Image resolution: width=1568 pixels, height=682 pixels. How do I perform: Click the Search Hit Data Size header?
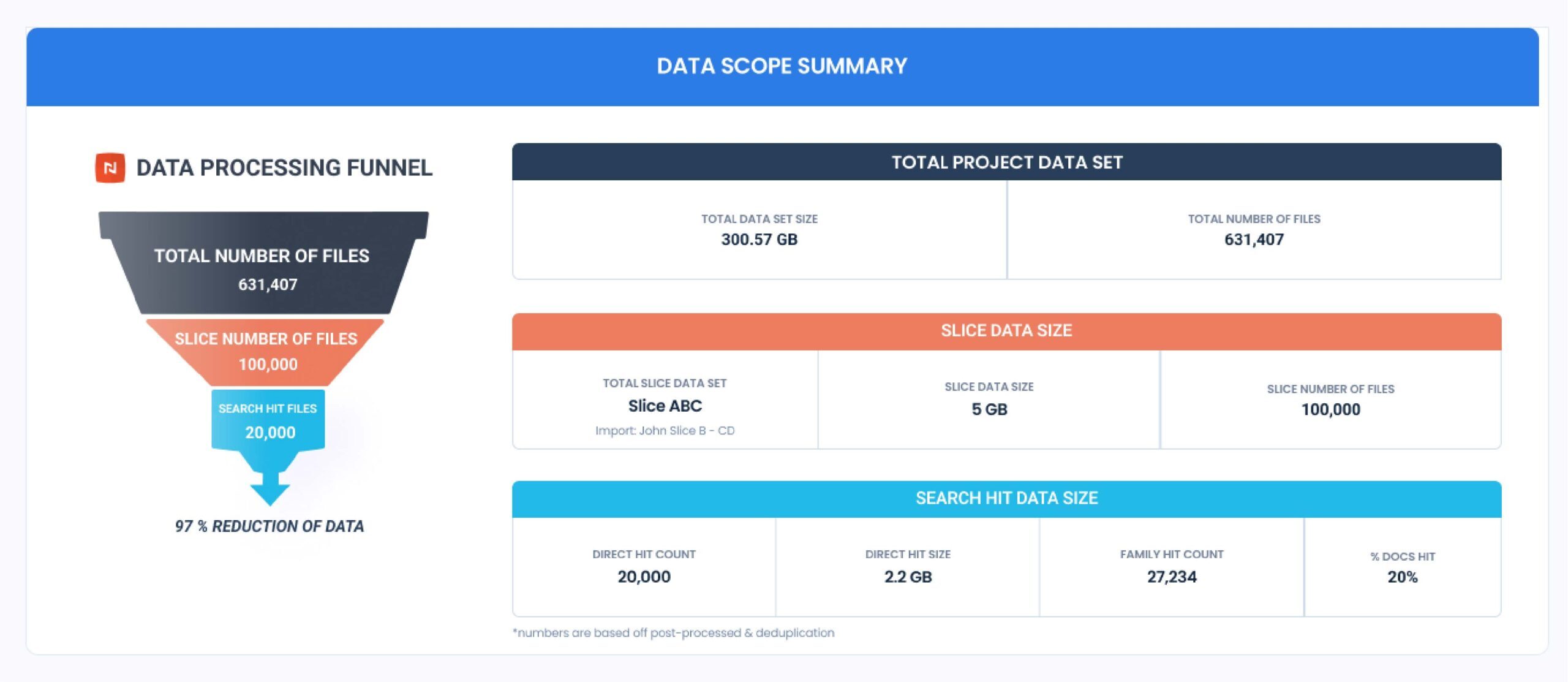pyautogui.click(x=1006, y=498)
